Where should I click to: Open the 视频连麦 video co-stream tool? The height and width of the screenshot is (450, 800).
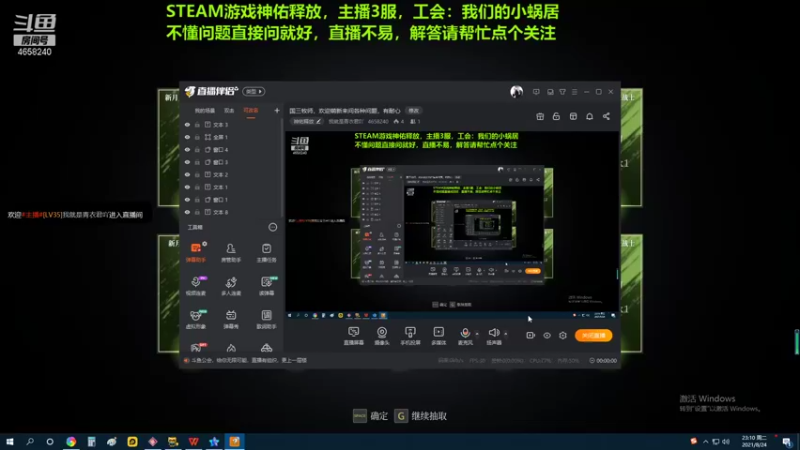coord(196,286)
